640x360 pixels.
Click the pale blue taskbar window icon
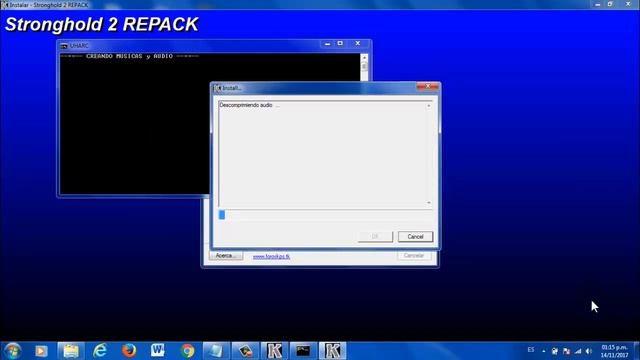216,351
